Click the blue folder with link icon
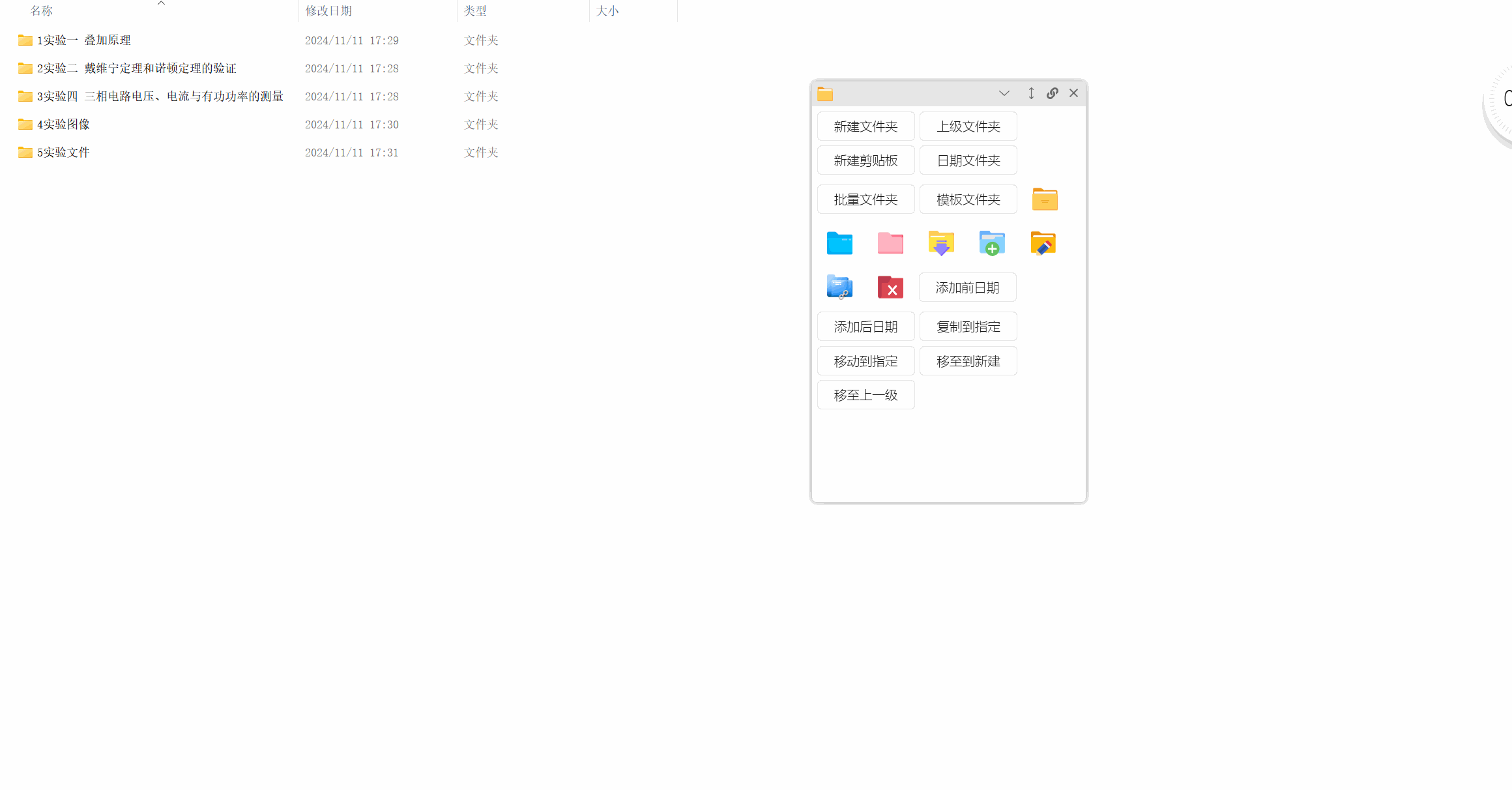The width and height of the screenshot is (1512, 790). 839,287
